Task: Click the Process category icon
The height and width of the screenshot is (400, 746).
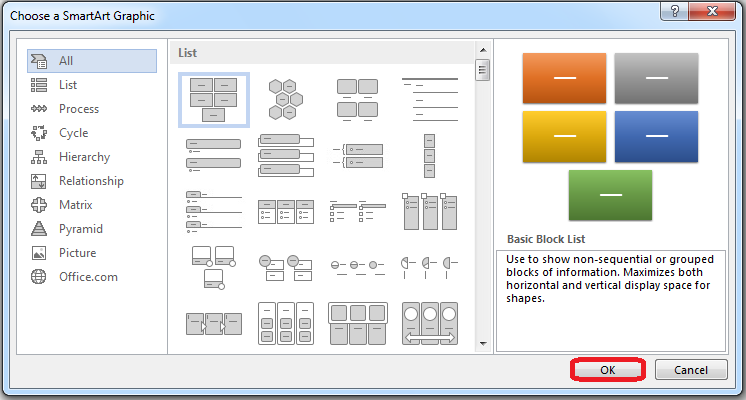Action: click(39, 109)
